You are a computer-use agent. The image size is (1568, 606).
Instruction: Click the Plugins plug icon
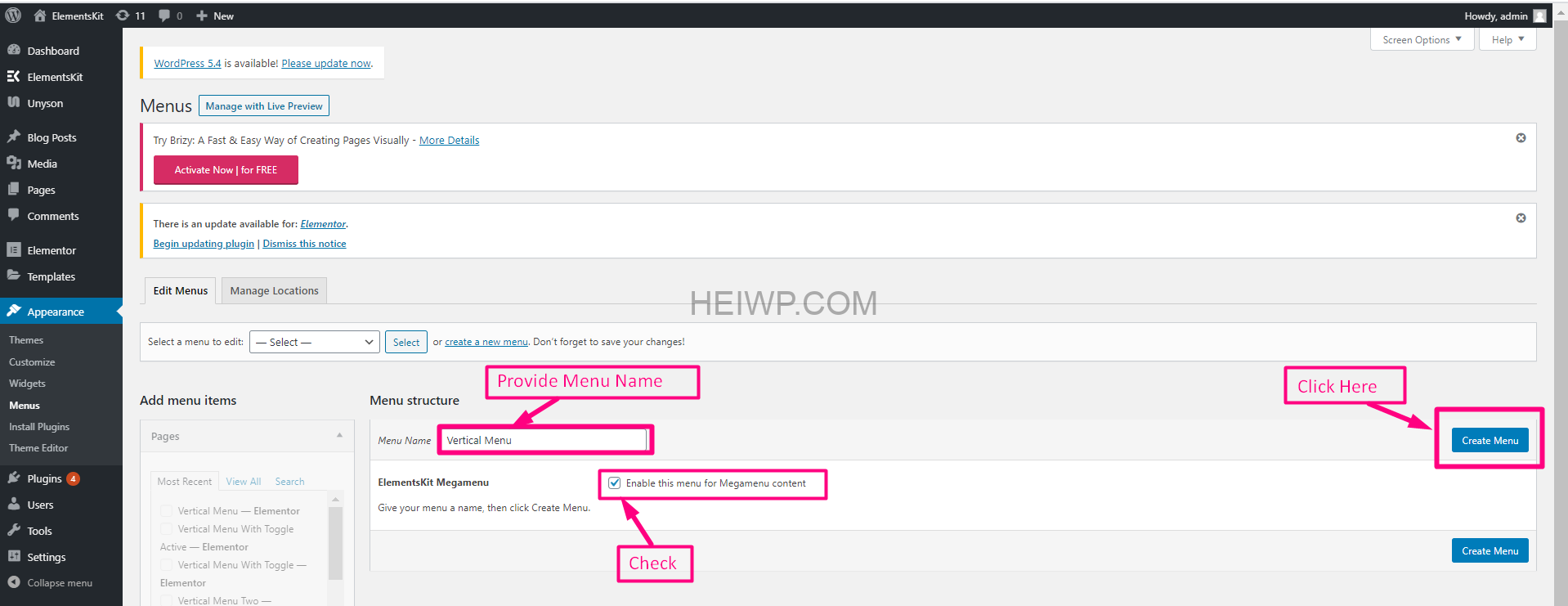(x=14, y=478)
